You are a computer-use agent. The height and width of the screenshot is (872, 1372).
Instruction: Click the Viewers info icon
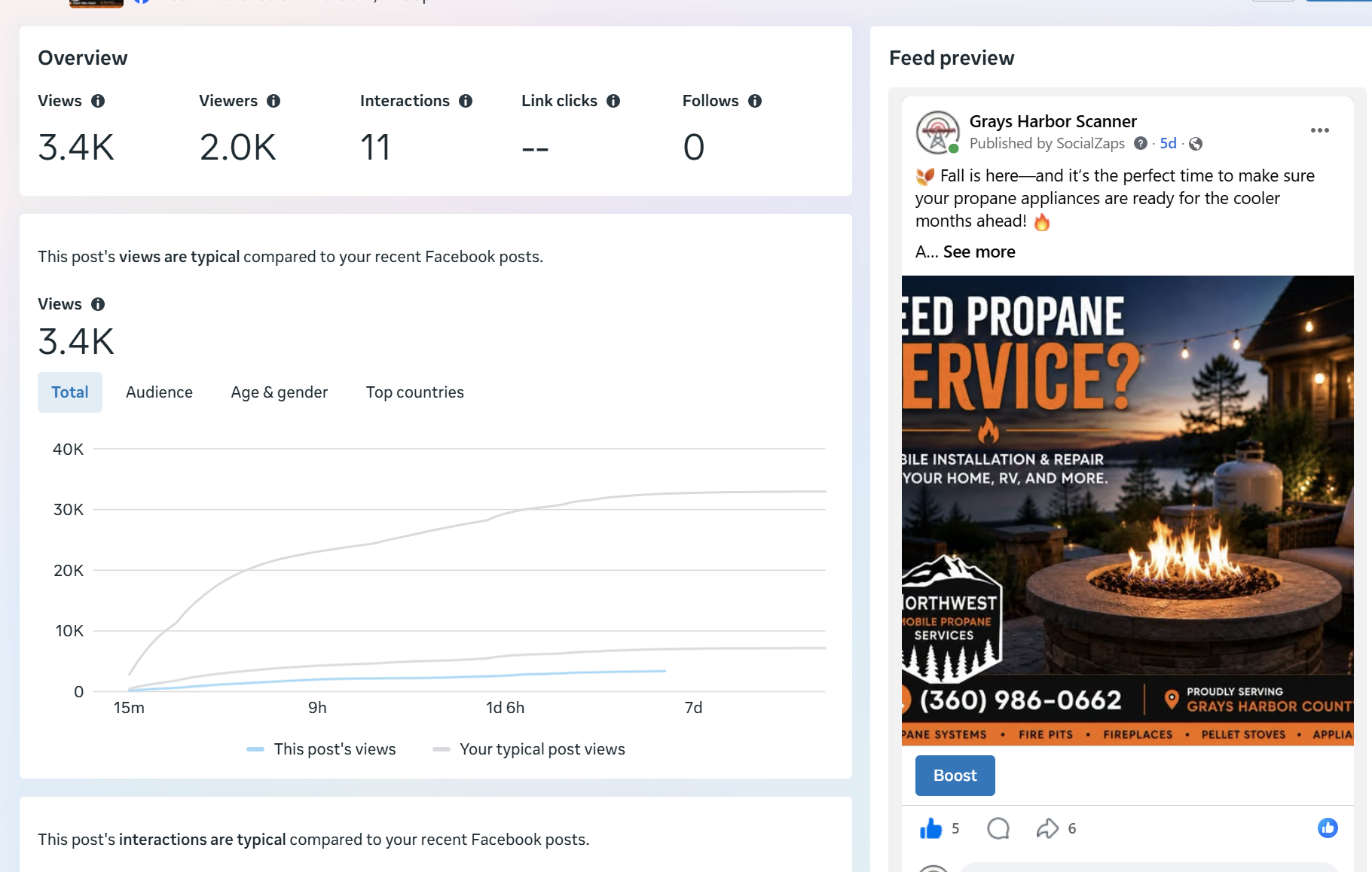tap(273, 101)
